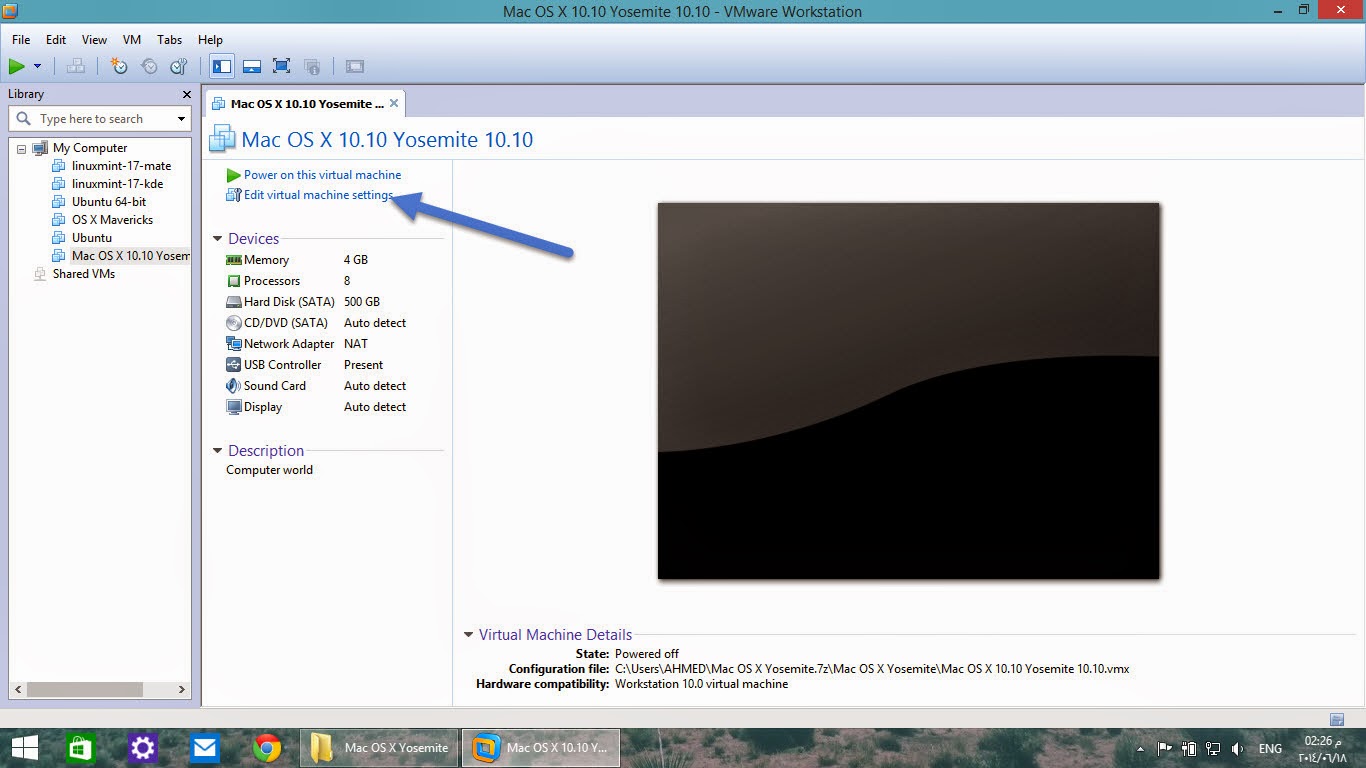Open the View menu
The height and width of the screenshot is (768, 1366).
94,39
